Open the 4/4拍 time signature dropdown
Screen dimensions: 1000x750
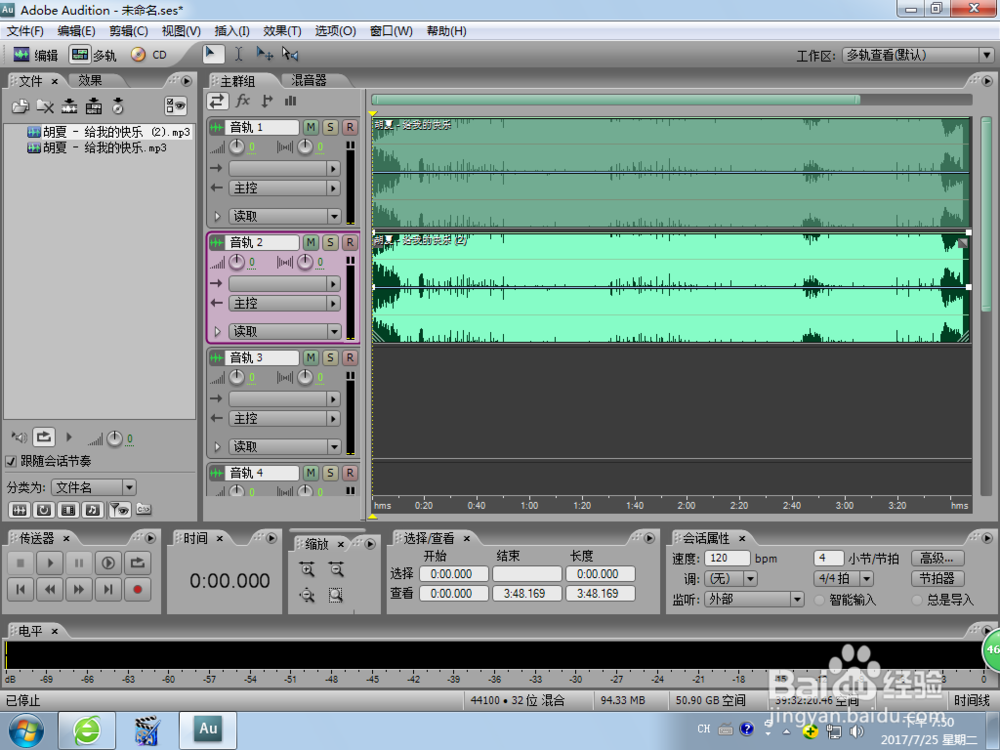(844, 578)
